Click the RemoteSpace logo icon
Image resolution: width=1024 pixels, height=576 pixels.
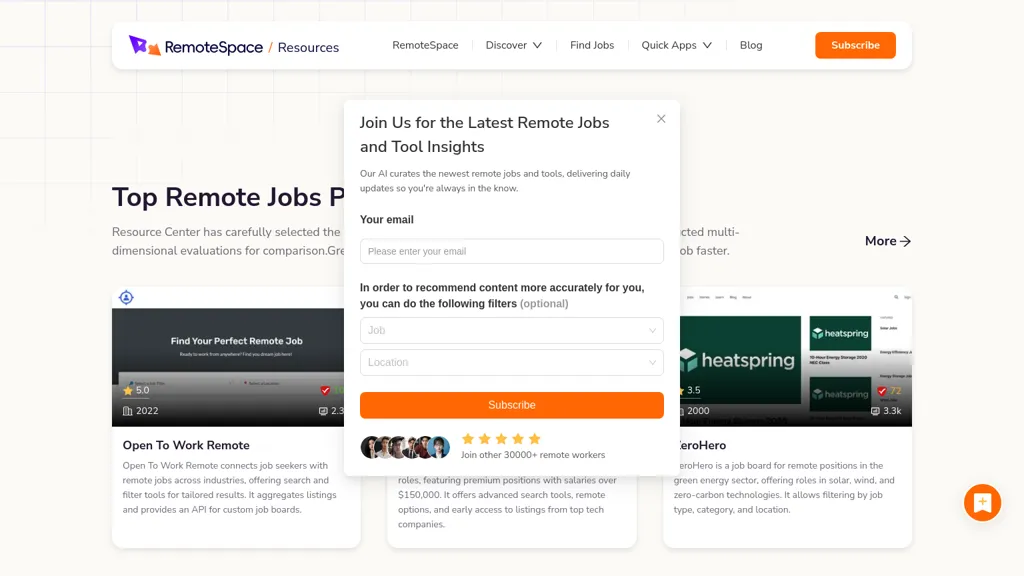[x=144, y=46]
